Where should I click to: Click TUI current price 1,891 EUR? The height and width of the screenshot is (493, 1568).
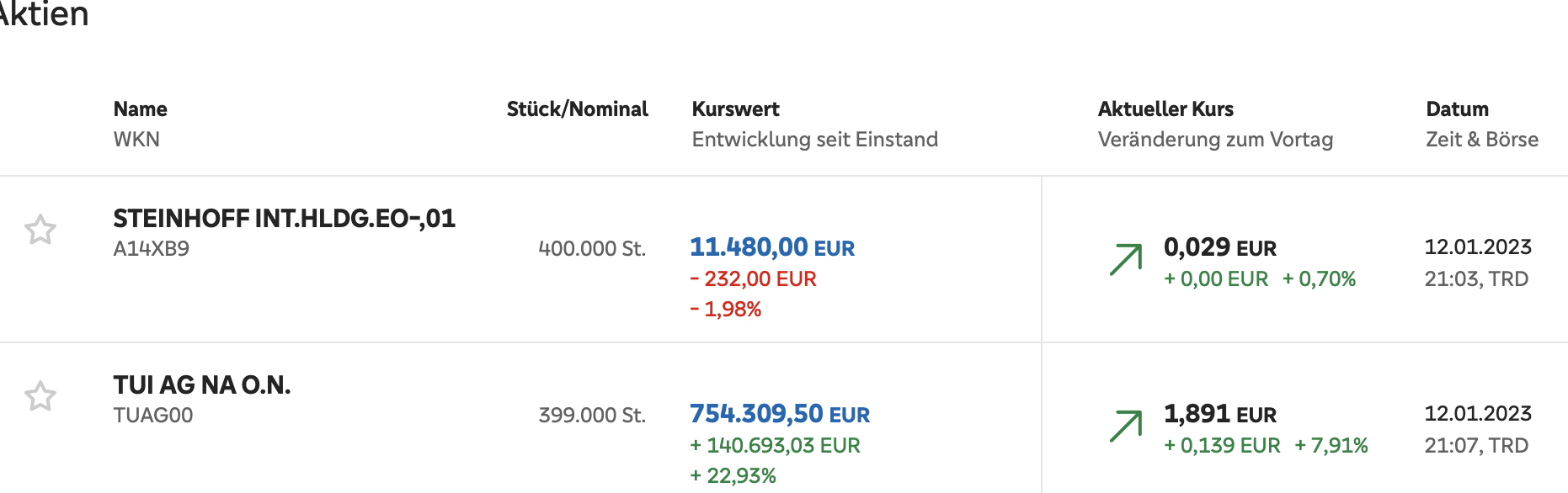tap(1219, 414)
